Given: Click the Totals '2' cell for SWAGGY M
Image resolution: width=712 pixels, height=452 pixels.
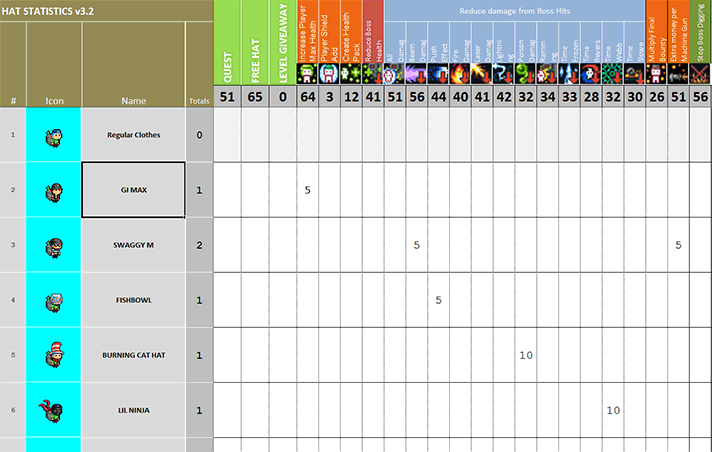Looking at the screenshot, I should tap(199, 245).
